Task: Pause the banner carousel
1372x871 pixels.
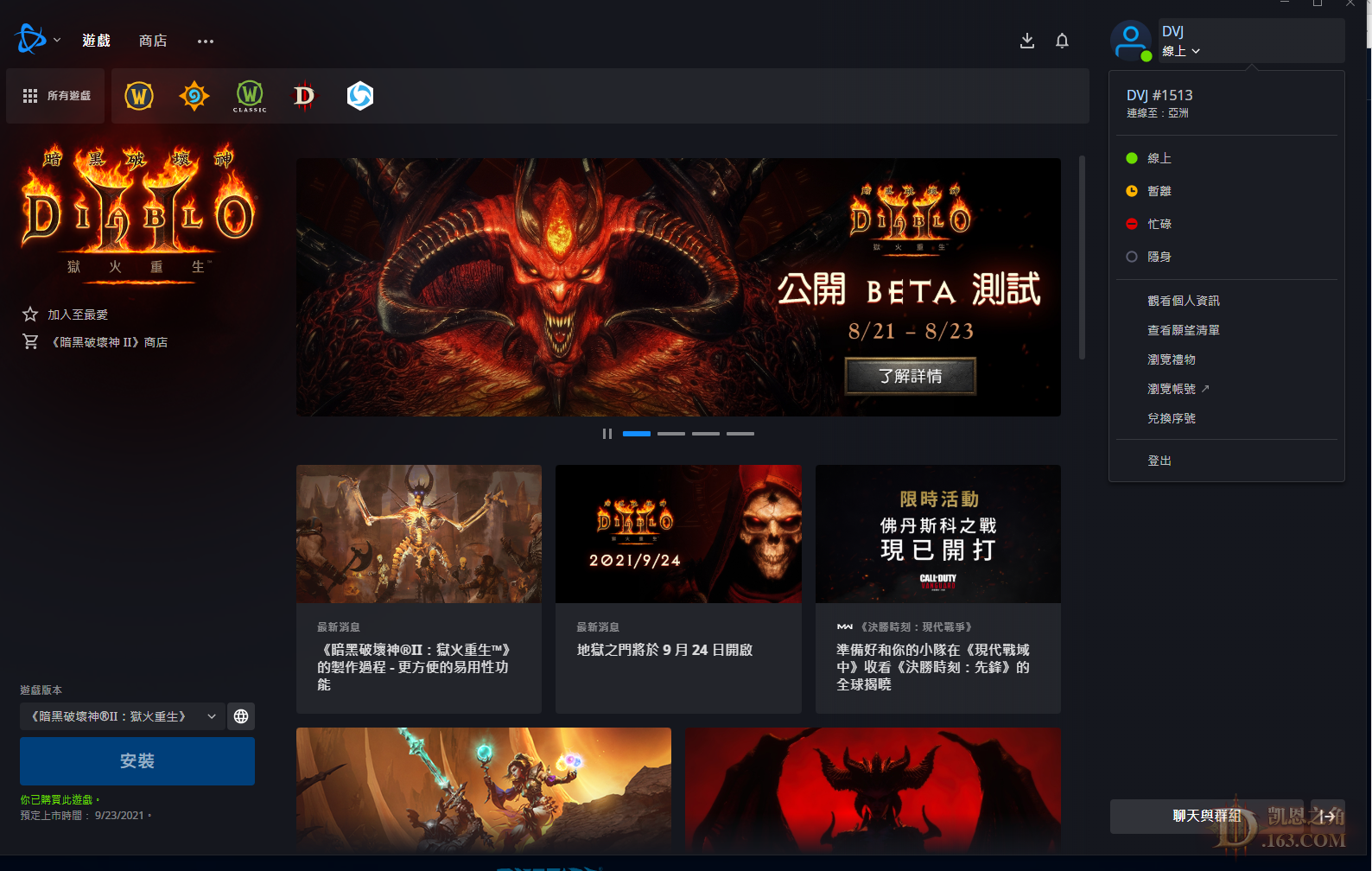Action: click(x=607, y=434)
